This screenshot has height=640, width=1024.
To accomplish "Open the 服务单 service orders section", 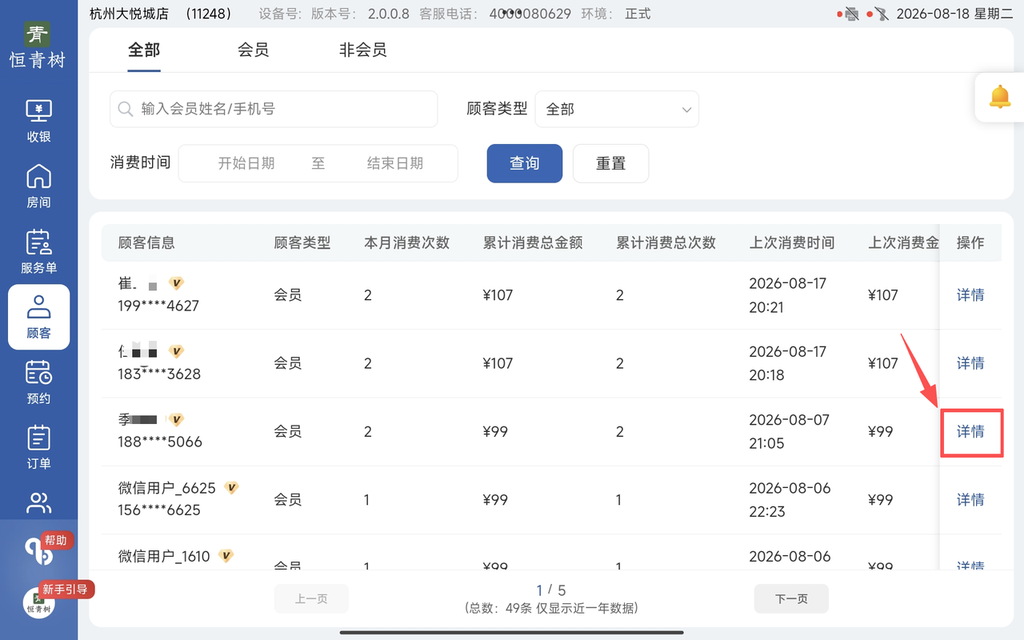I will click(x=39, y=251).
